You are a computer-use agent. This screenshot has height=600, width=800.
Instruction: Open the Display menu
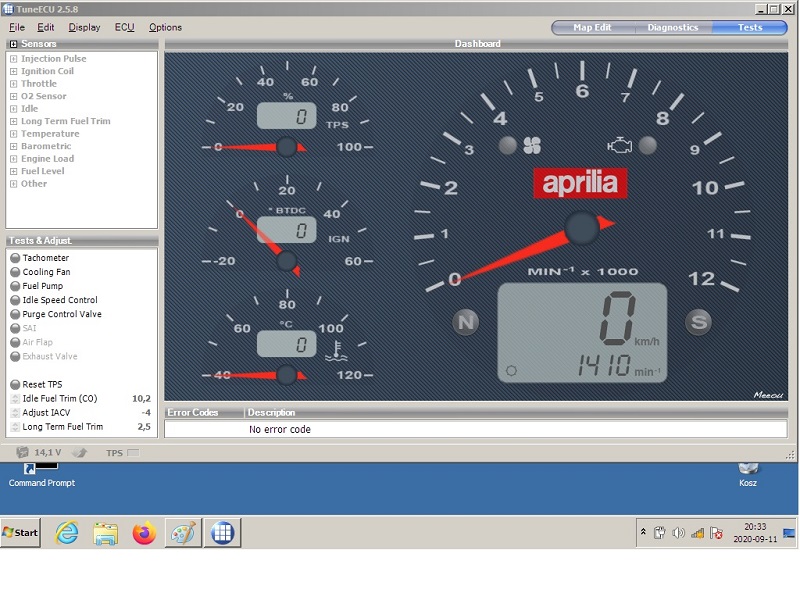coord(84,28)
